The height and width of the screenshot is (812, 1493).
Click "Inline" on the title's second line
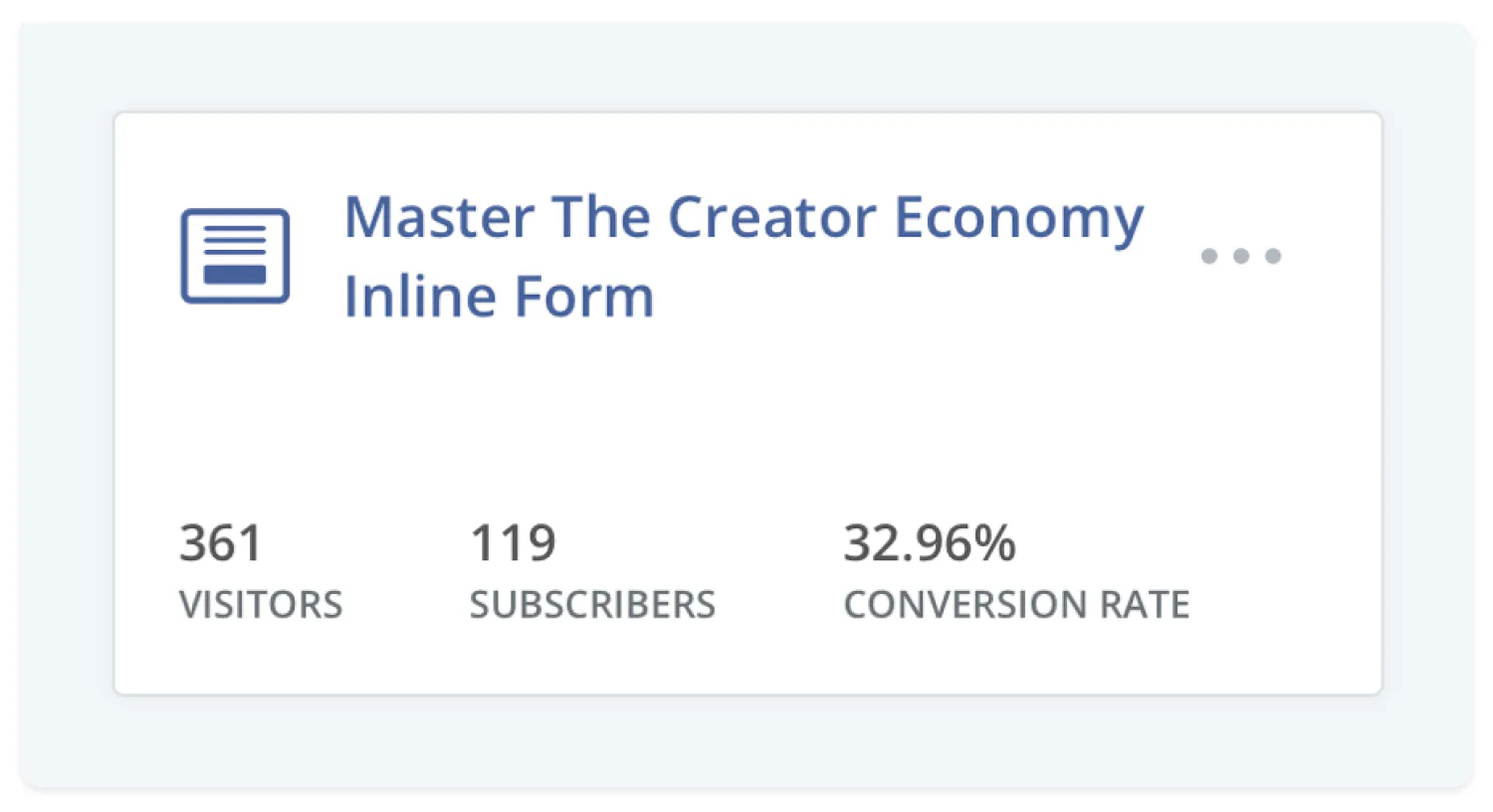click(x=414, y=297)
